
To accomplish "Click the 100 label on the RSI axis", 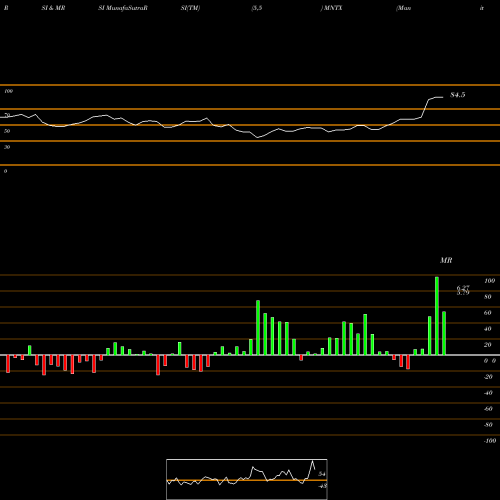I will pos(8,91).
